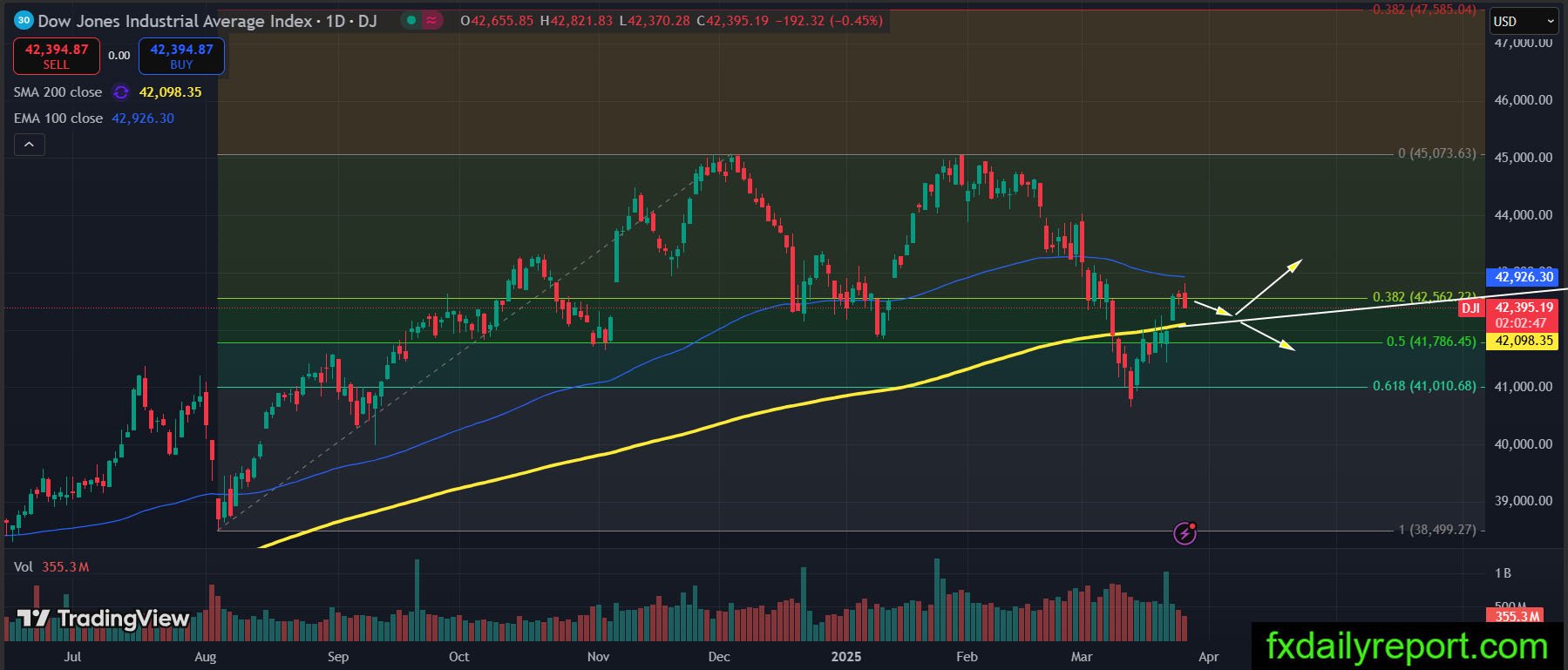This screenshot has height=670, width=1568.
Task: Click the 40,000.00 price scale label
Action: (x=1523, y=444)
